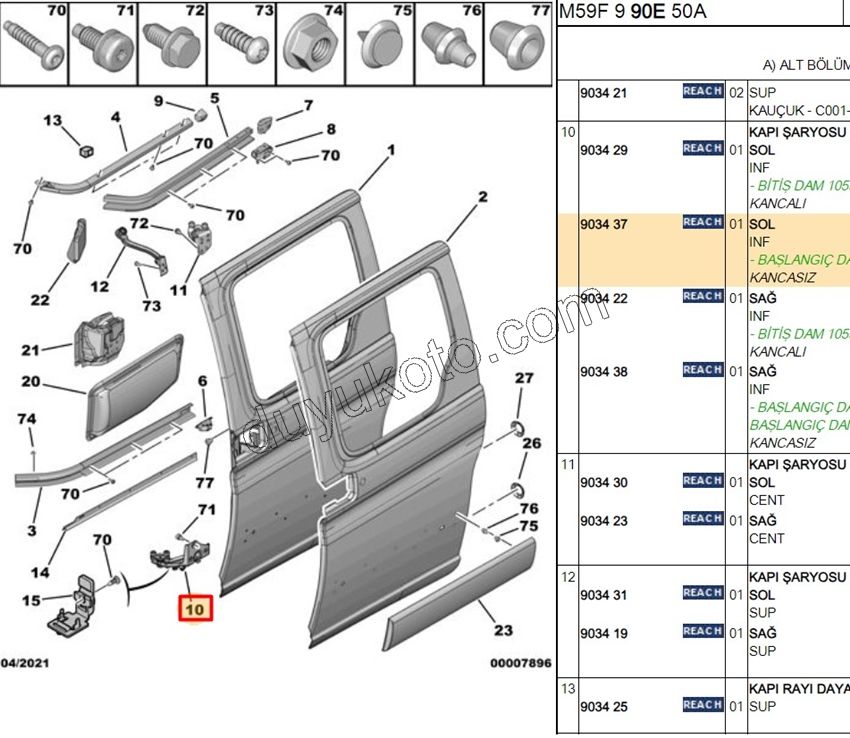Select part number 9034 29
The image size is (850, 738).
pos(604,150)
